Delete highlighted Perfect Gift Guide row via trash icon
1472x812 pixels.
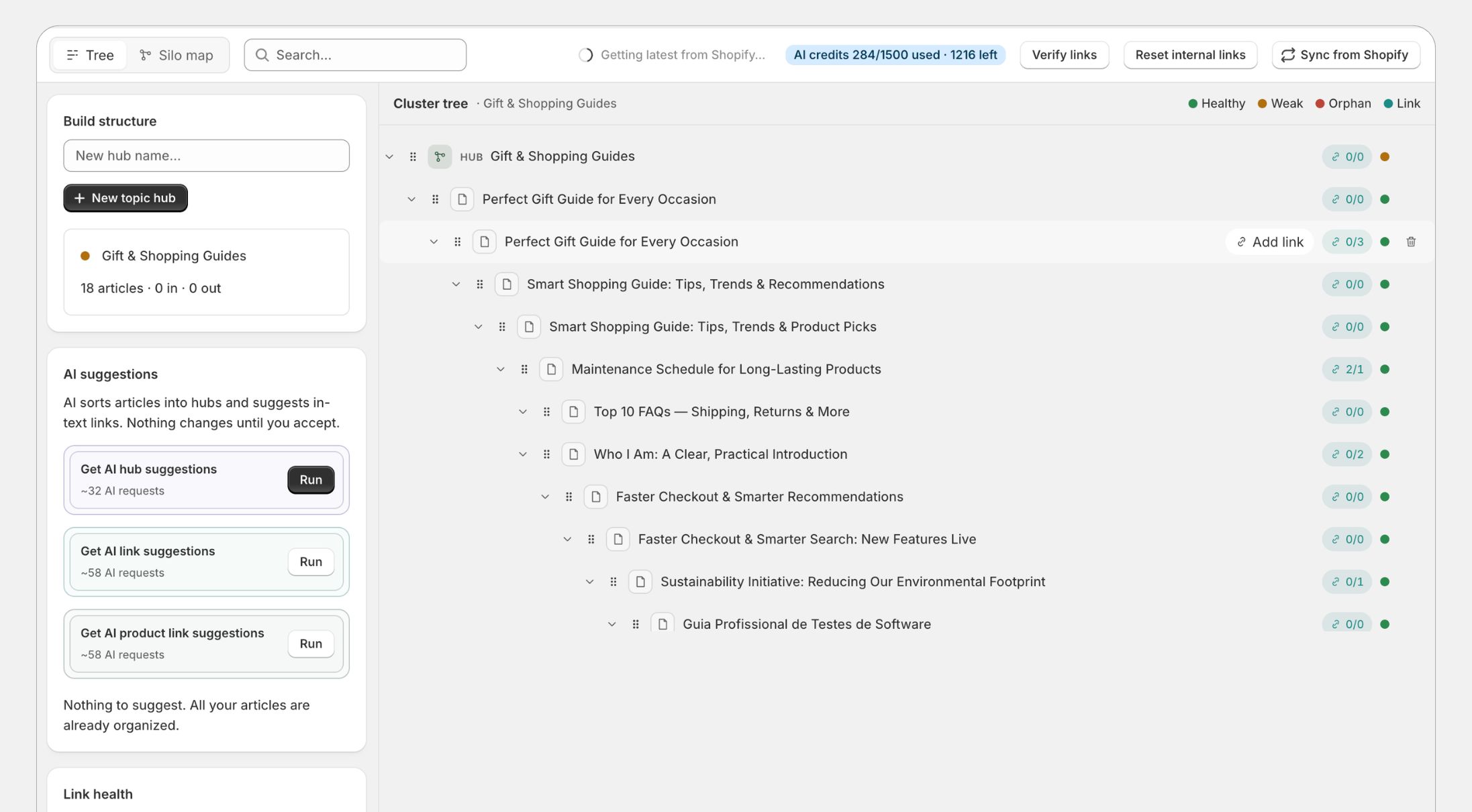[1411, 242]
